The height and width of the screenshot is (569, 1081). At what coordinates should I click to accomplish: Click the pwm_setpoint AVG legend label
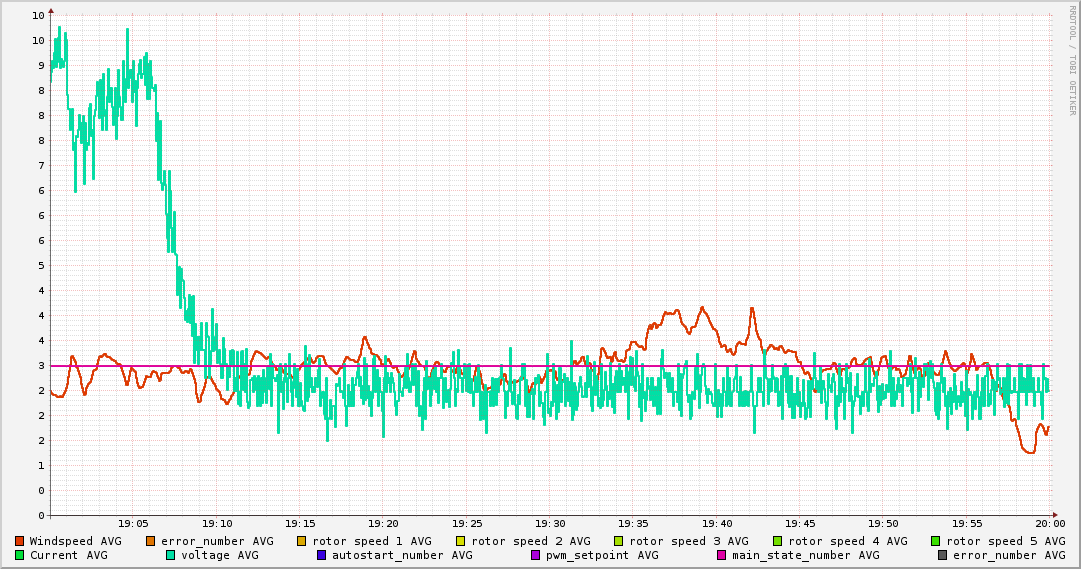(x=602, y=555)
